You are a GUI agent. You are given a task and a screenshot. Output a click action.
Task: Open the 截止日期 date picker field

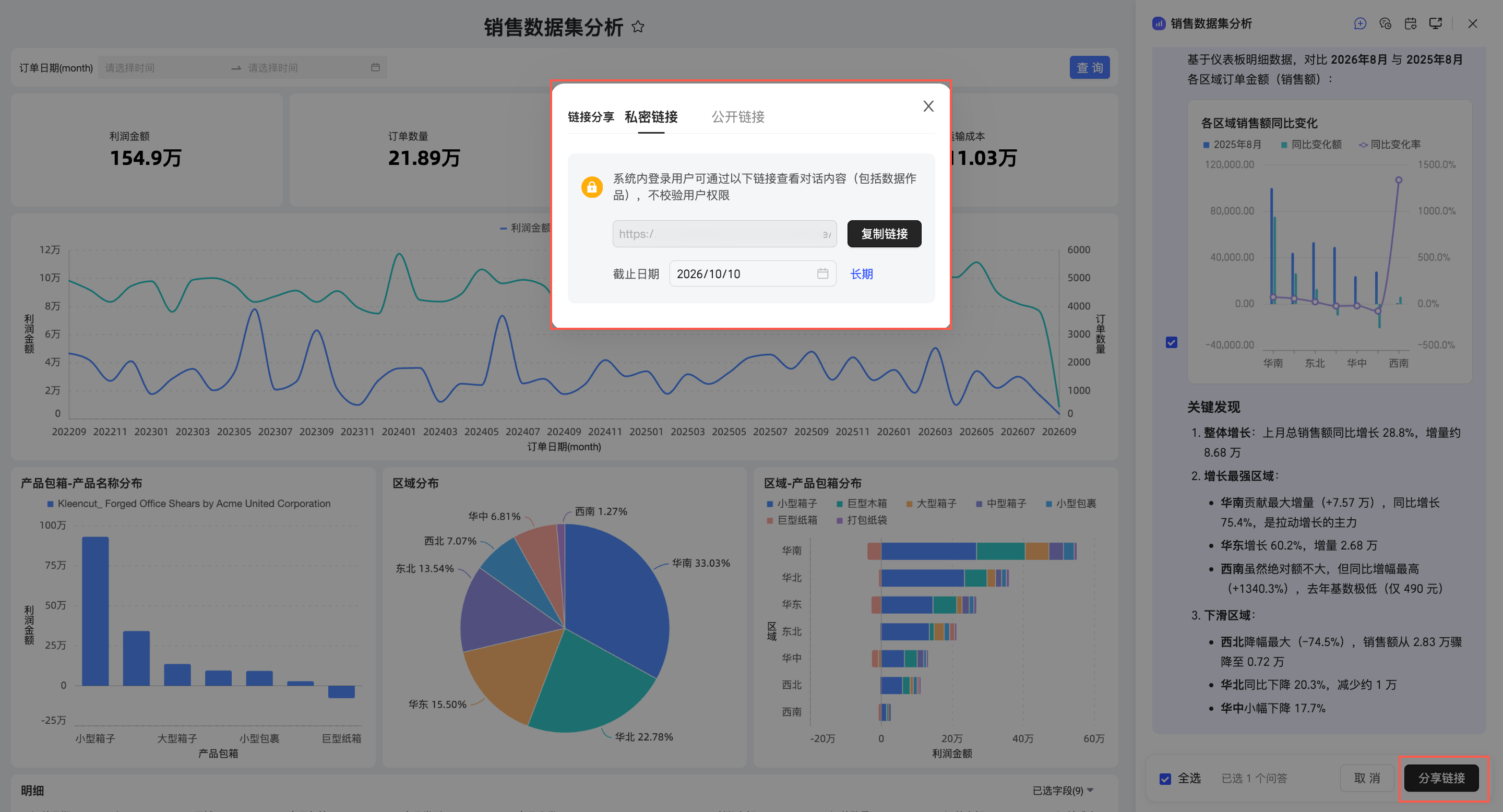point(752,273)
